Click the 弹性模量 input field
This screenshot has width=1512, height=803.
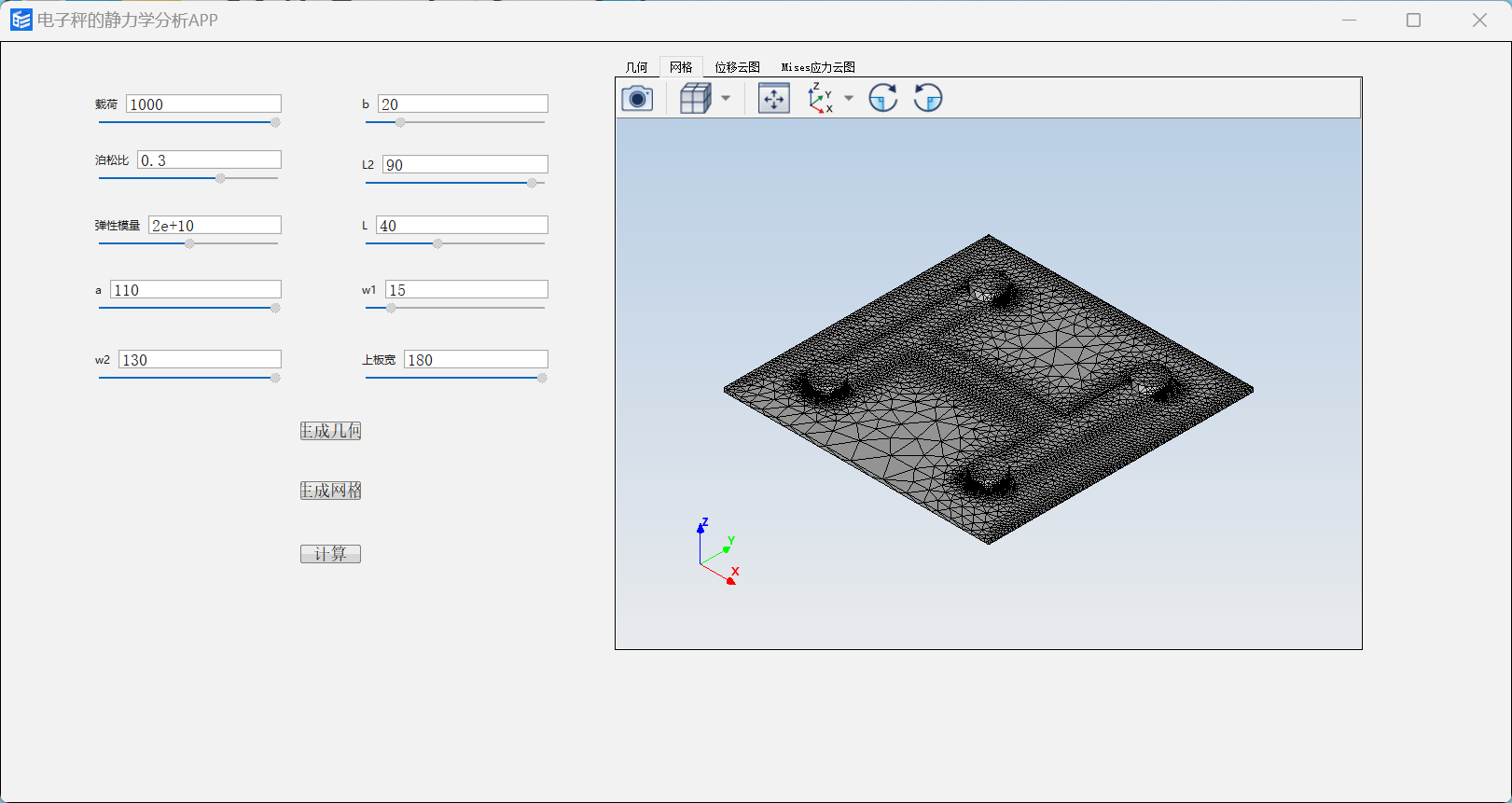(x=215, y=225)
